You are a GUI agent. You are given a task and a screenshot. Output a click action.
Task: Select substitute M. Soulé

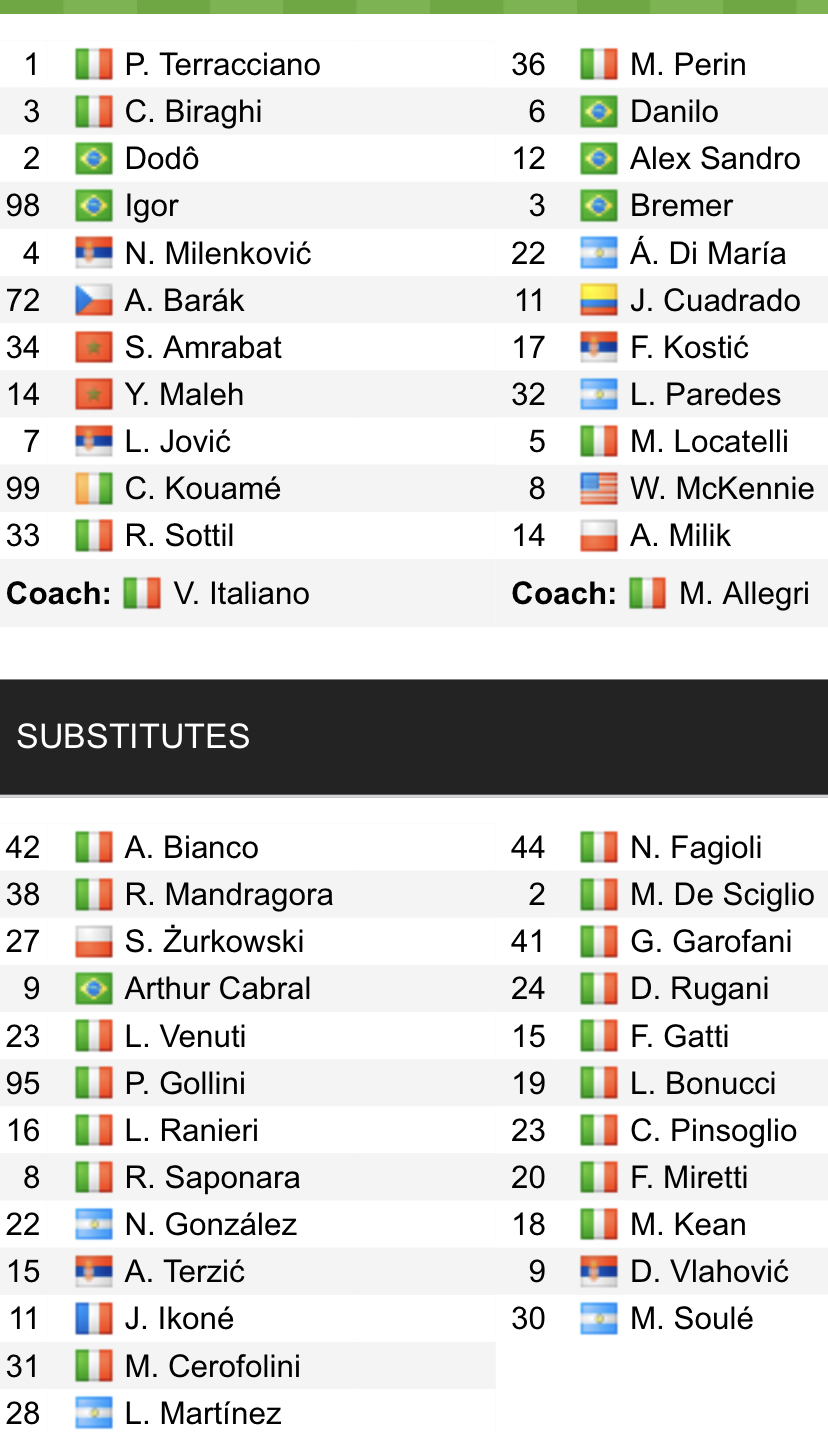[691, 1318]
